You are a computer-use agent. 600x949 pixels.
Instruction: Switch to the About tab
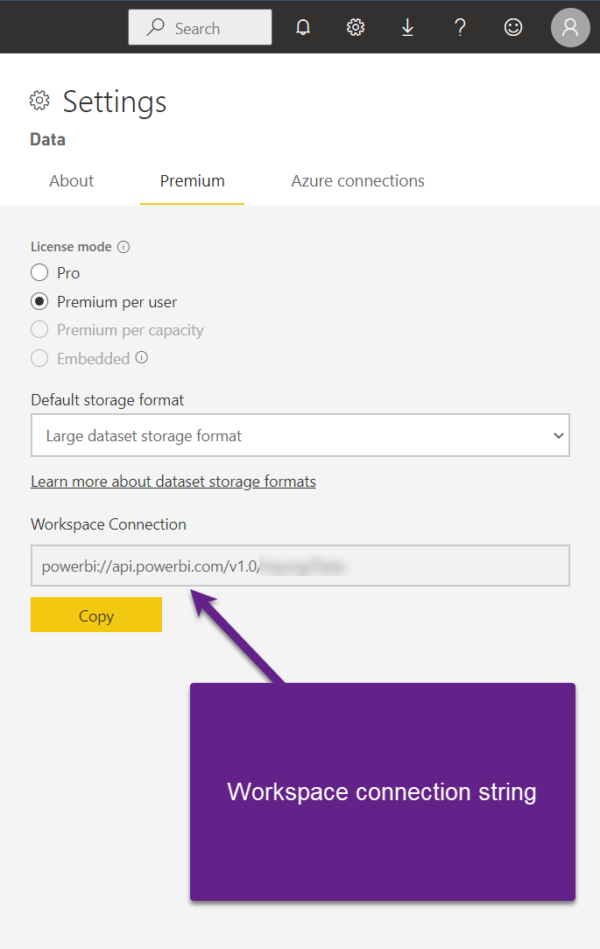(71, 181)
